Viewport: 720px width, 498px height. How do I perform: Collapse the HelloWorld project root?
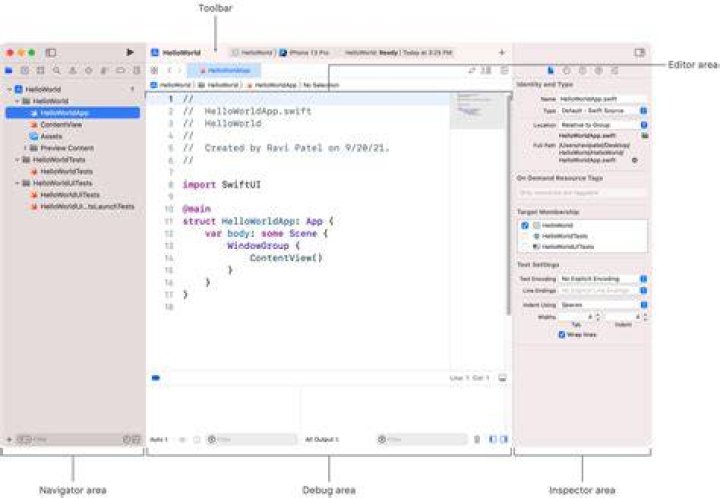click(10, 89)
